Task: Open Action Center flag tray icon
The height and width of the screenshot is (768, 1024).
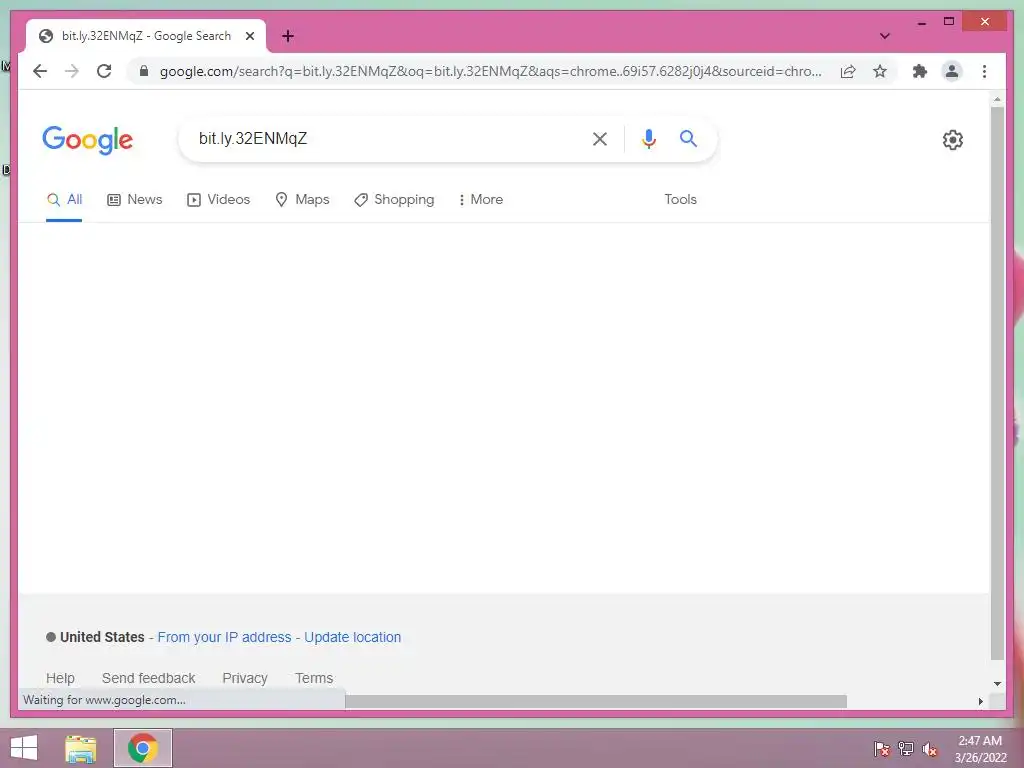Action: click(882, 749)
